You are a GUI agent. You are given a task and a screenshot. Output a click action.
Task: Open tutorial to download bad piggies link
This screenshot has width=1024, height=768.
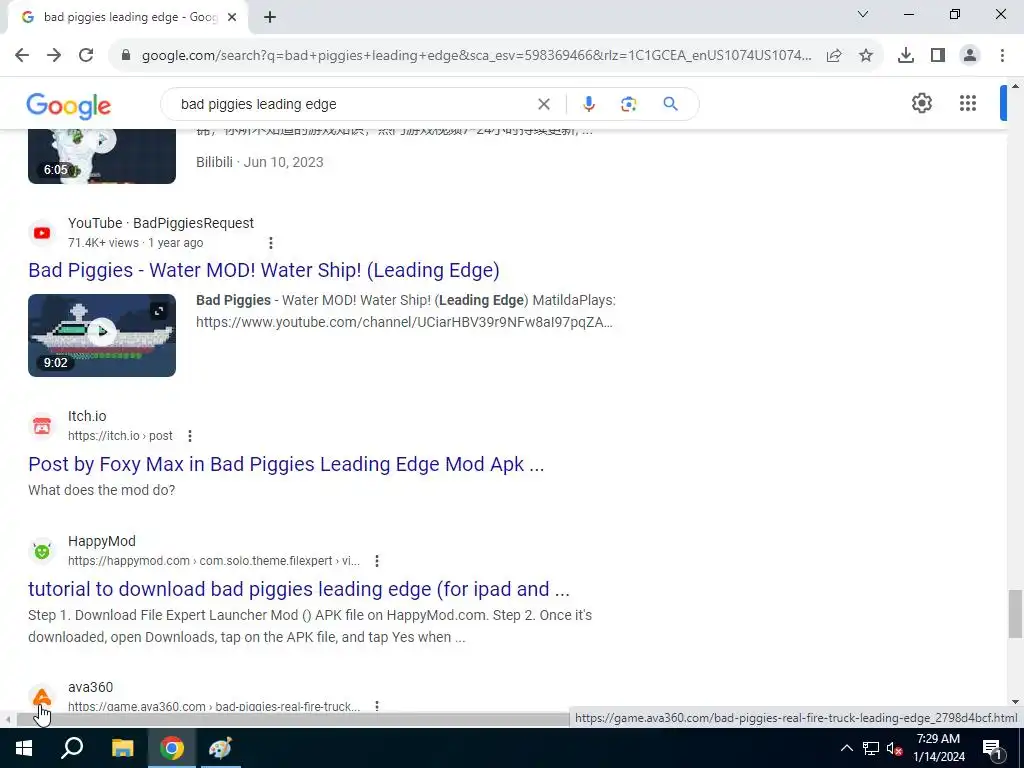tap(299, 589)
